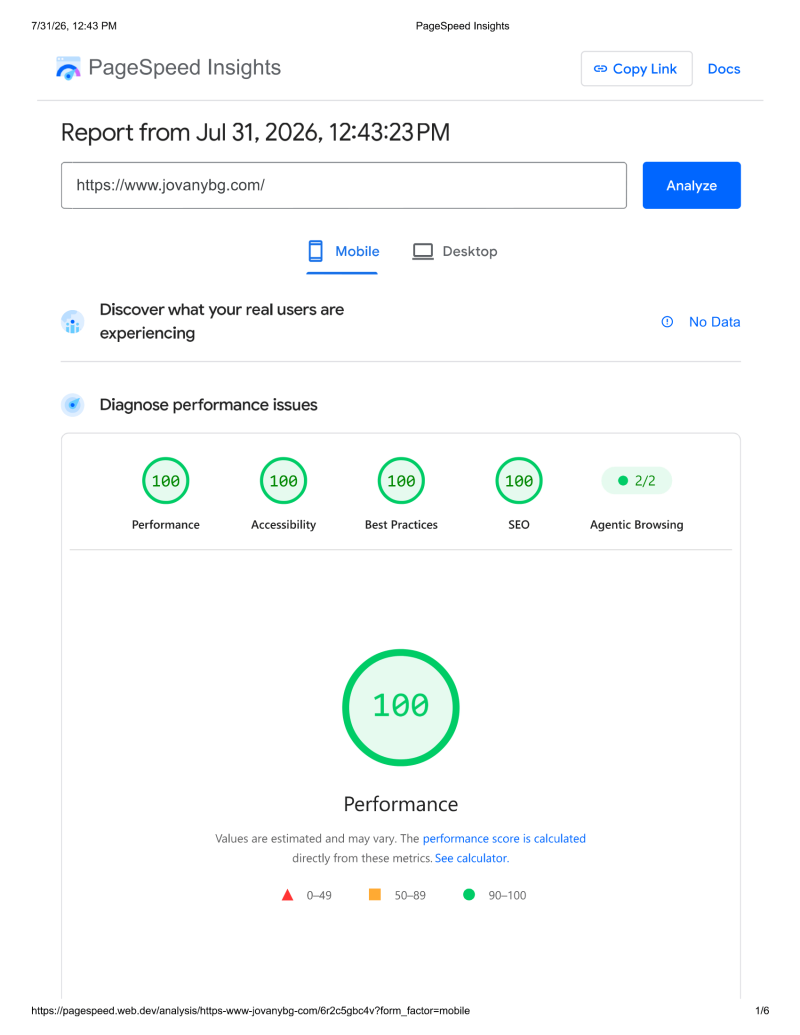
Task: Select the Desktop laptop icon
Action: click(422, 251)
